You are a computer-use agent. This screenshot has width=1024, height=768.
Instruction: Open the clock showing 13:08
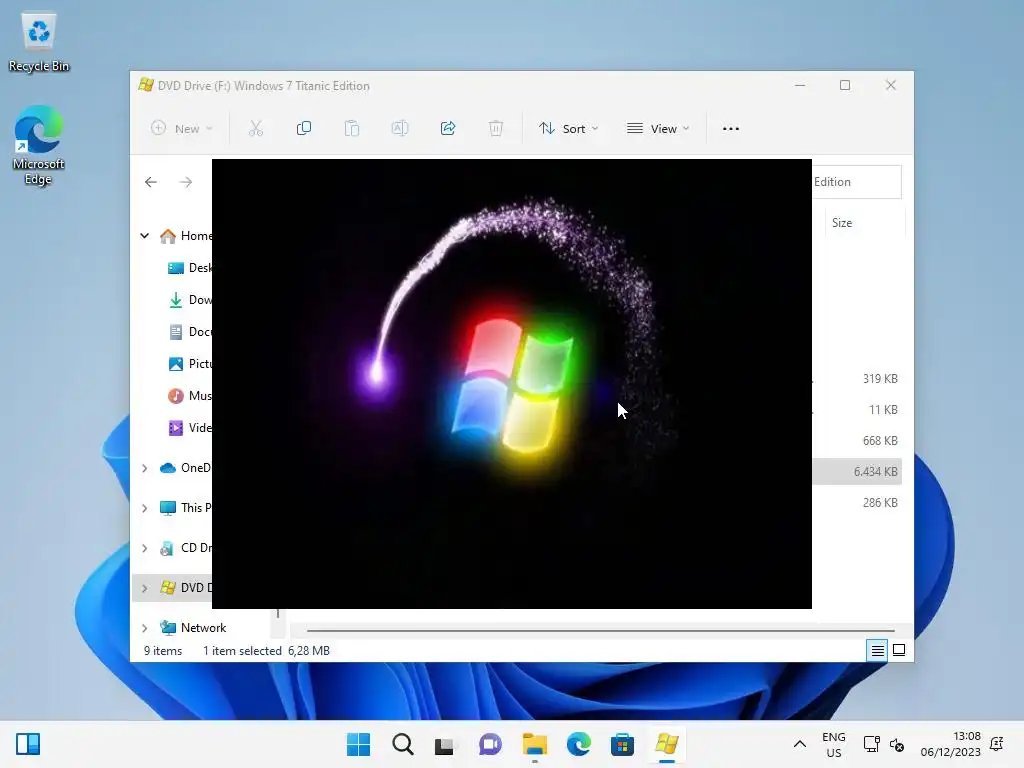[x=951, y=744]
